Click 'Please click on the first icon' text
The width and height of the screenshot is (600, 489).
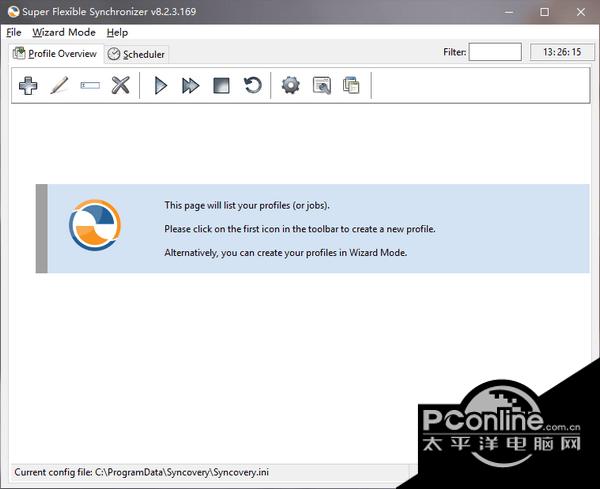[300, 229]
